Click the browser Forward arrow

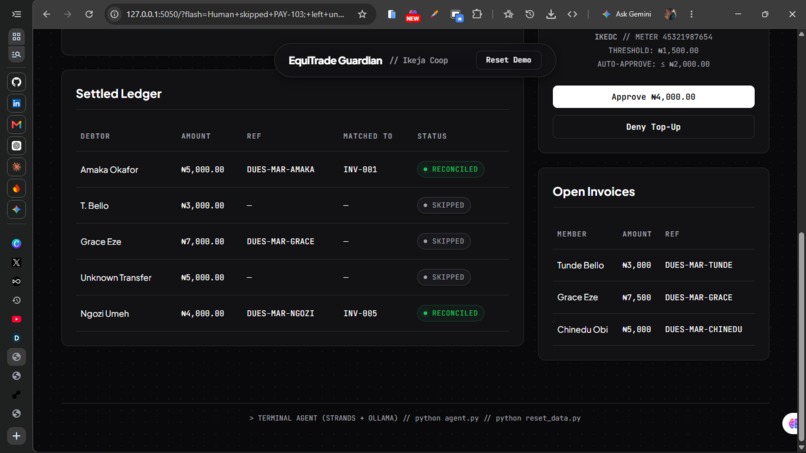[x=68, y=14]
